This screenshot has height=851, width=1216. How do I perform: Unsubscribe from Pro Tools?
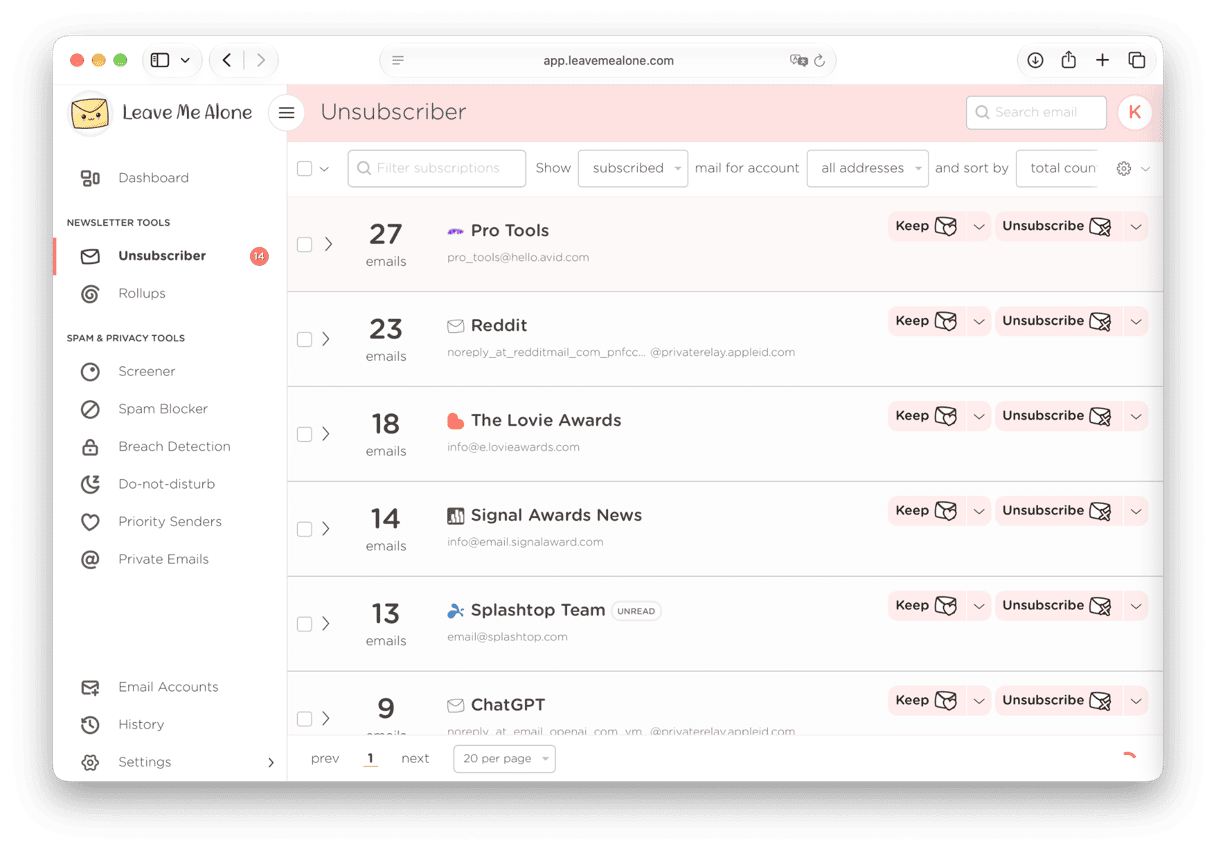1057,227
